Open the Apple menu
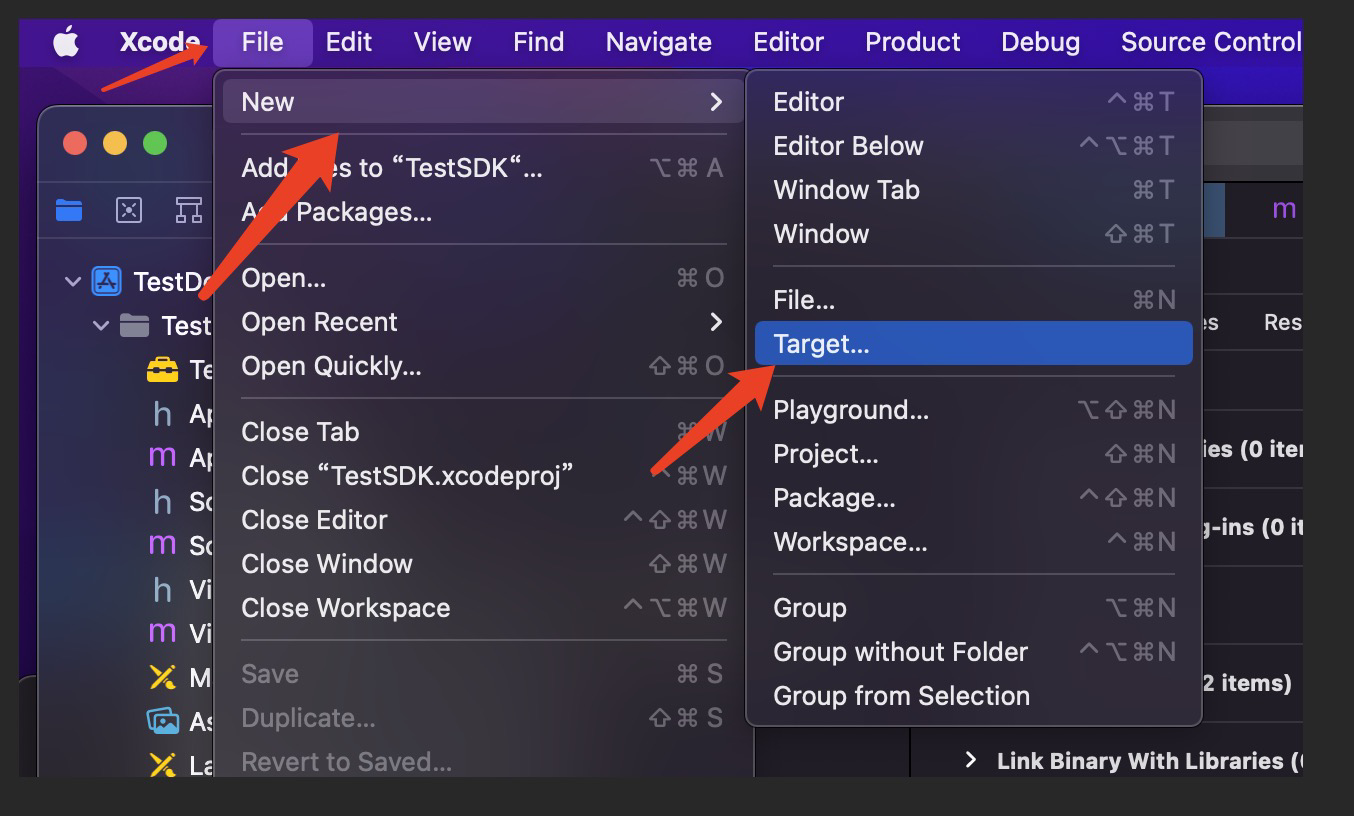This screenshot has height=816, width=1354. tap(66, 42)
